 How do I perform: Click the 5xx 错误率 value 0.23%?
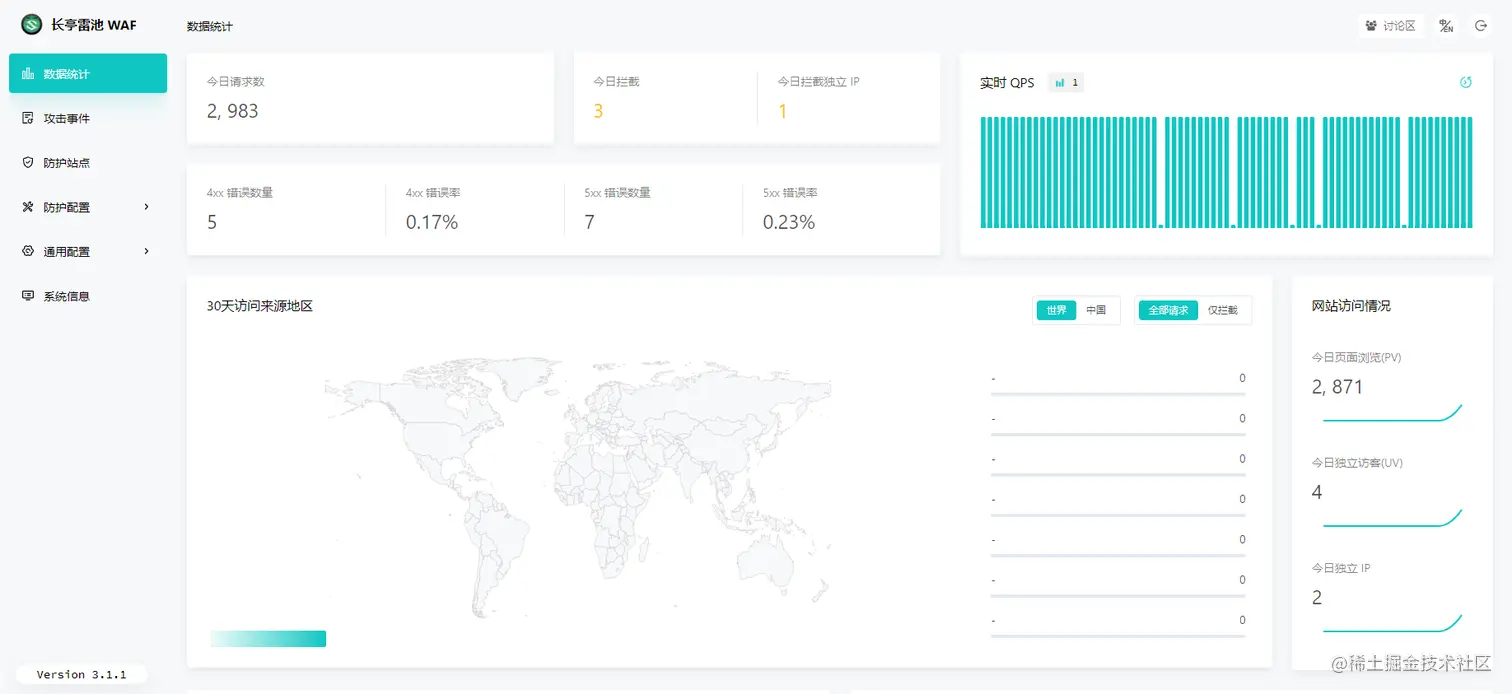pyautogui.click(x=789, y=222)
